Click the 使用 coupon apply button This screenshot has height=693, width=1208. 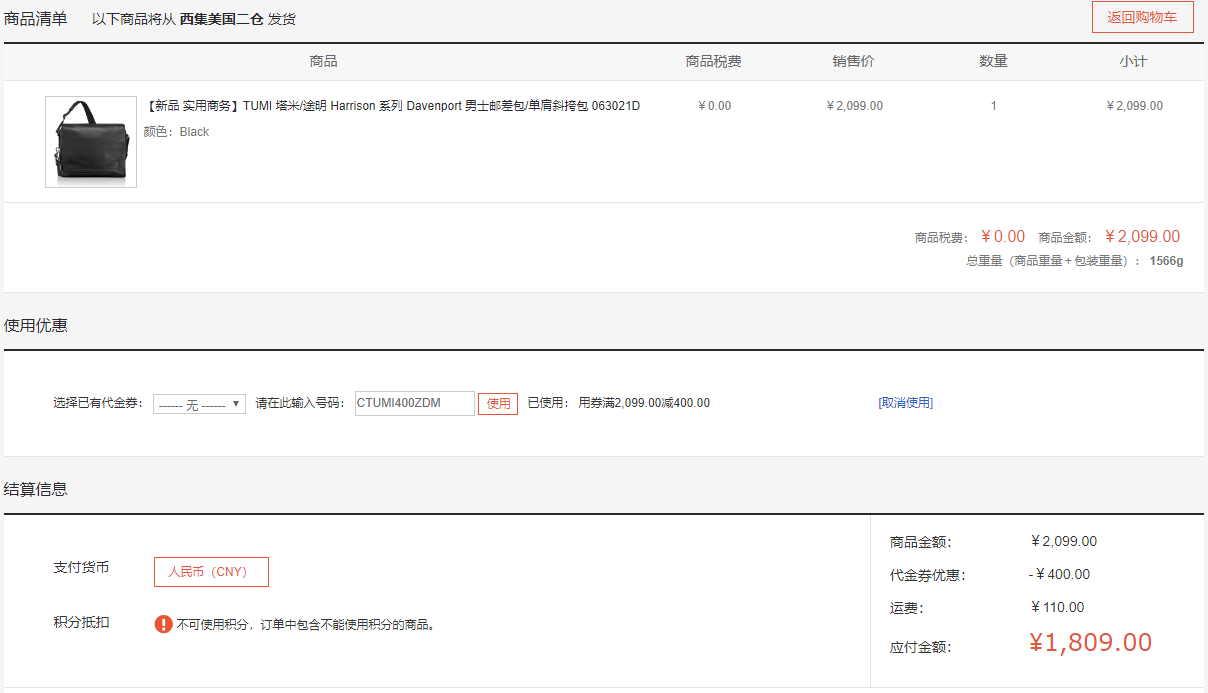[498, 404]
